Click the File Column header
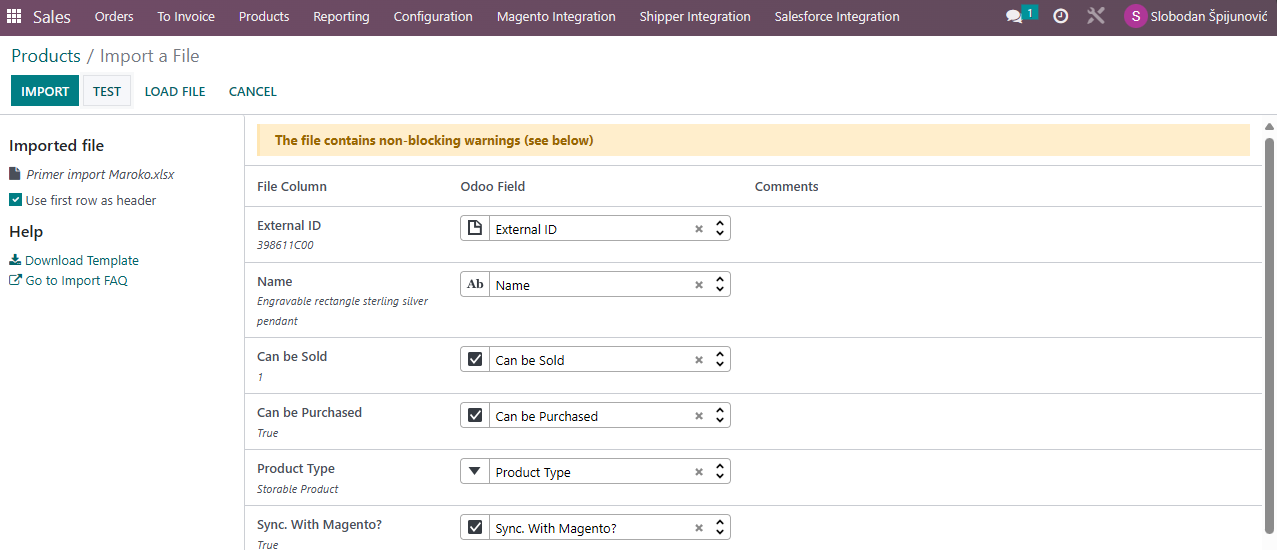Viewport: 1277px width, 550px height. 292,187
